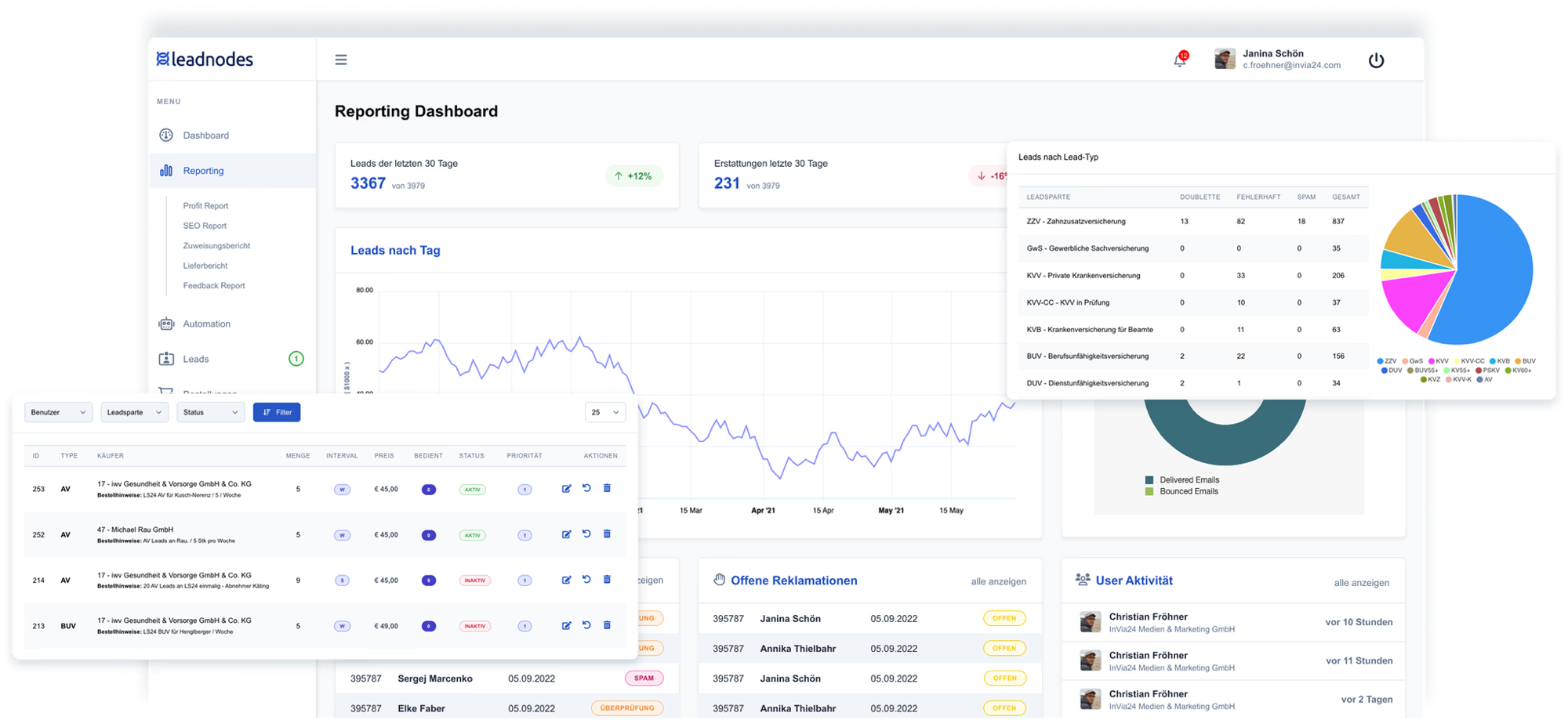Toggle INAKTIV status of order 214

(474, 581)
